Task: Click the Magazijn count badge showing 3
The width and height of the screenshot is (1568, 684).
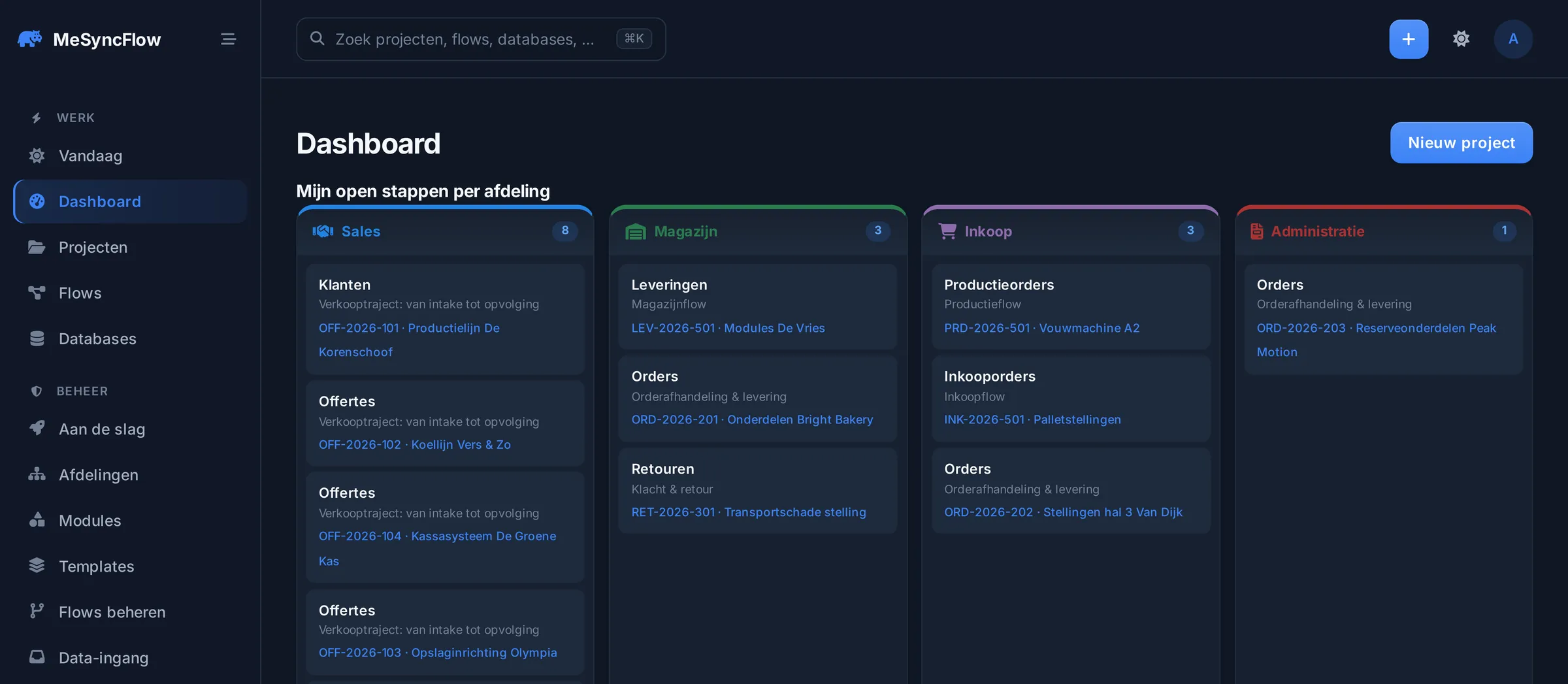Action: [x=878, y=231]
